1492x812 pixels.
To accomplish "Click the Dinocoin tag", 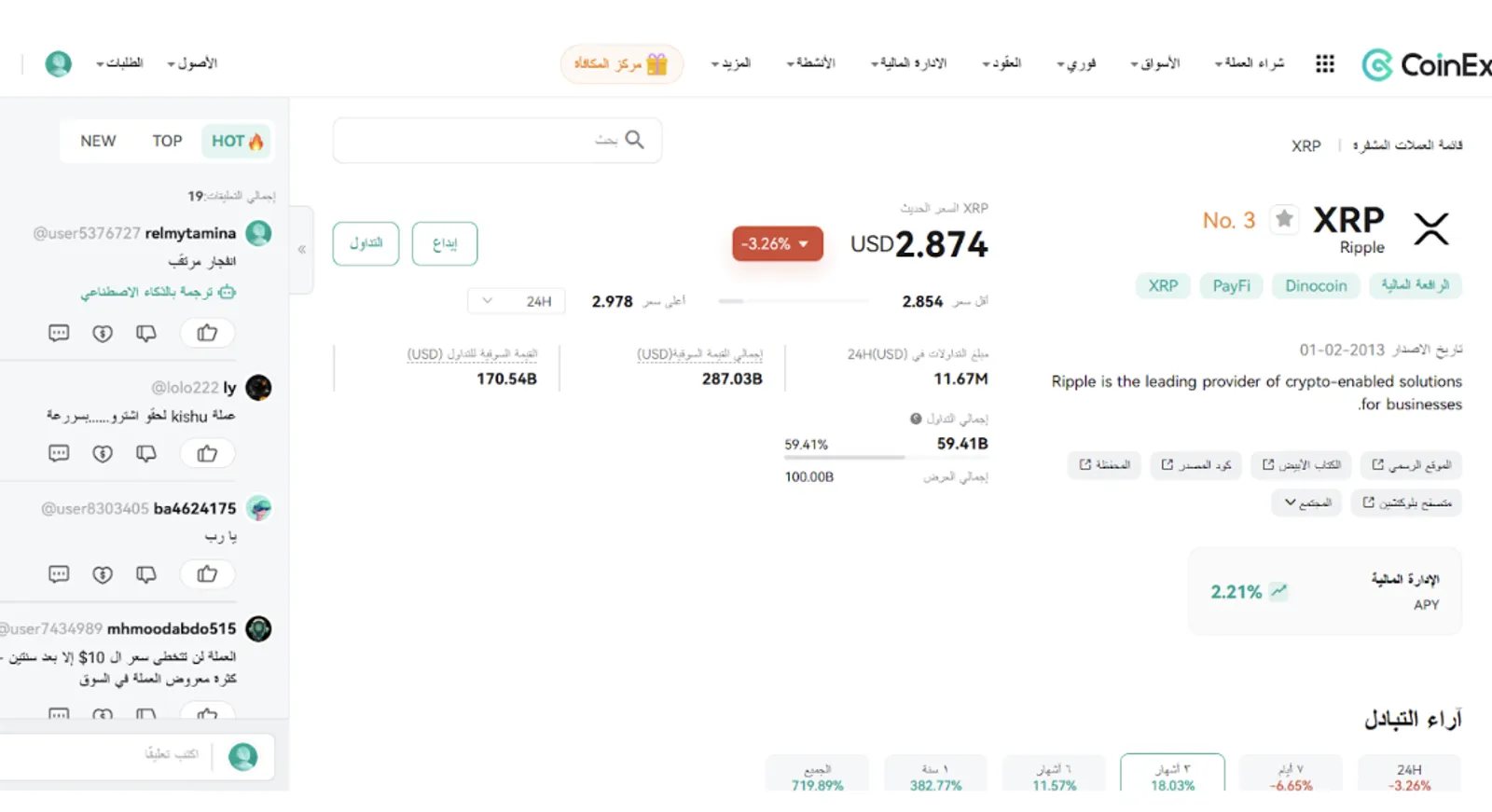I will [x=1316, y=285].
